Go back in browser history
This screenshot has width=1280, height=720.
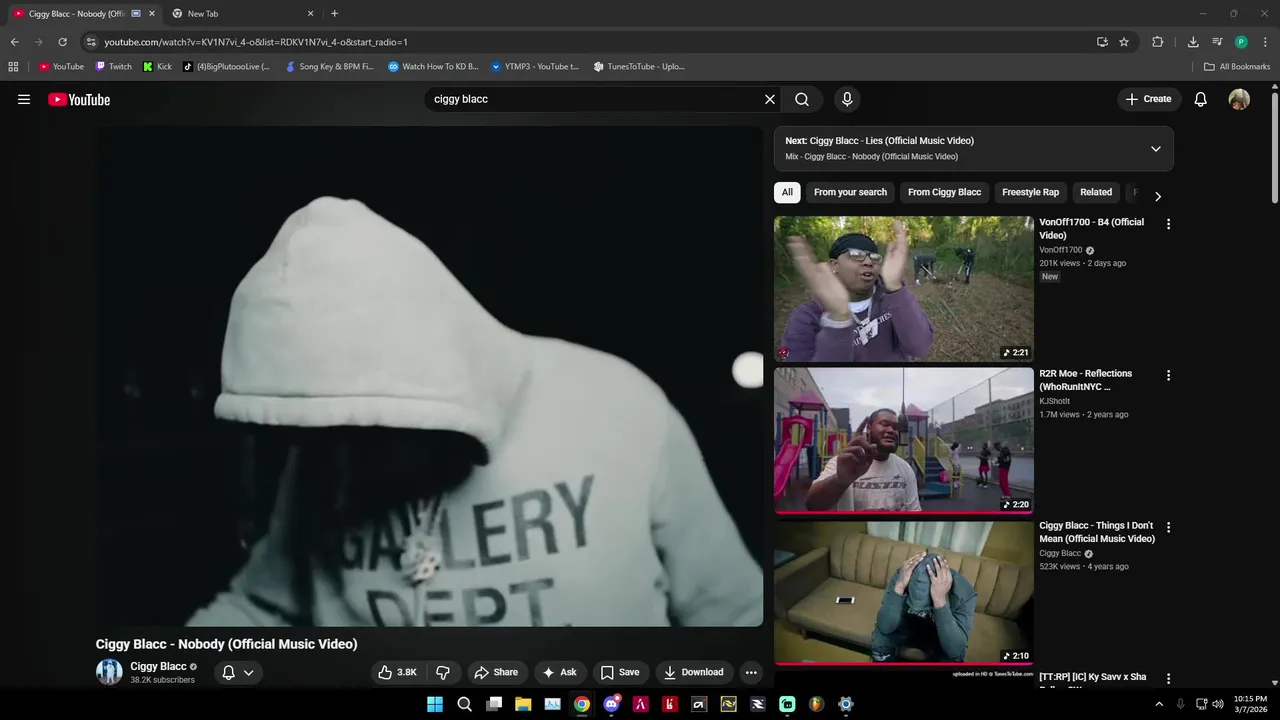click(14, 42)
